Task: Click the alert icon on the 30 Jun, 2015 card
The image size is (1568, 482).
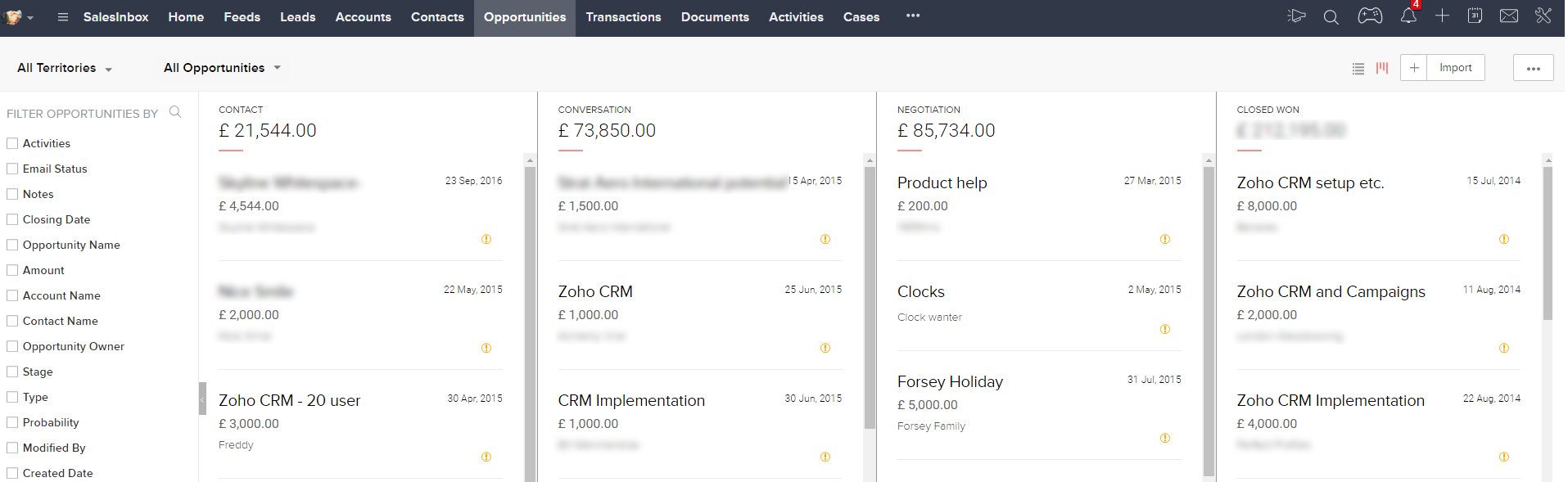Action: 825,457
